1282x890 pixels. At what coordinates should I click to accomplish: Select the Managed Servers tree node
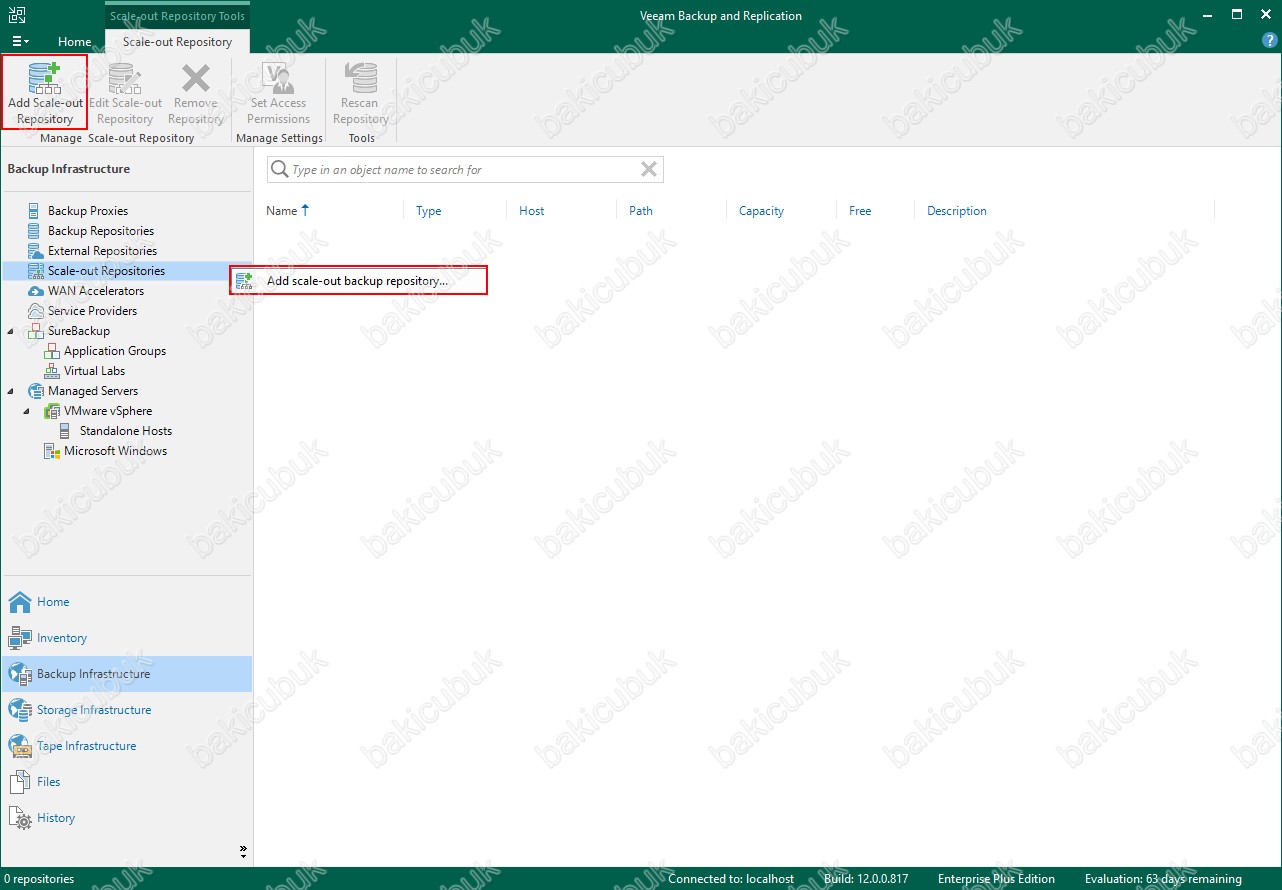tap(93, 391)
